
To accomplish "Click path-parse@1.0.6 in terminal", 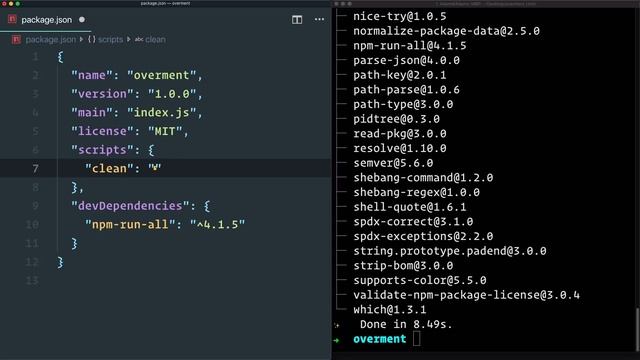I will [x=406, y=90].
